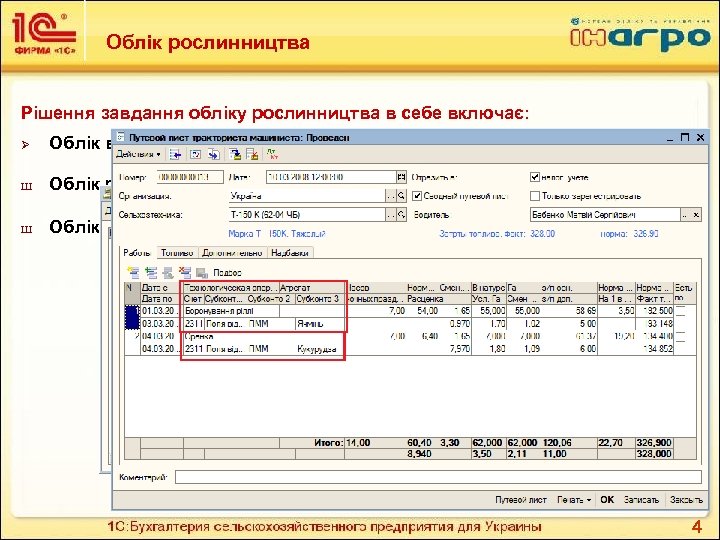Screen dimensions: 720x540
Task: Click the add row icon in the table toolbar
Action: 133,273
